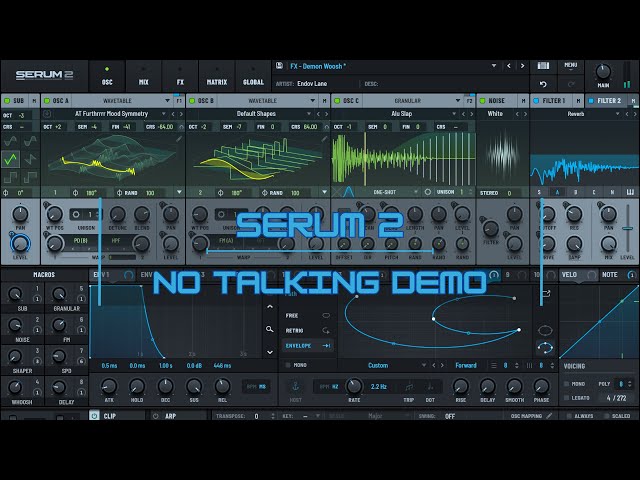Select the sine sub waveform shape

(x=10, y=141)
